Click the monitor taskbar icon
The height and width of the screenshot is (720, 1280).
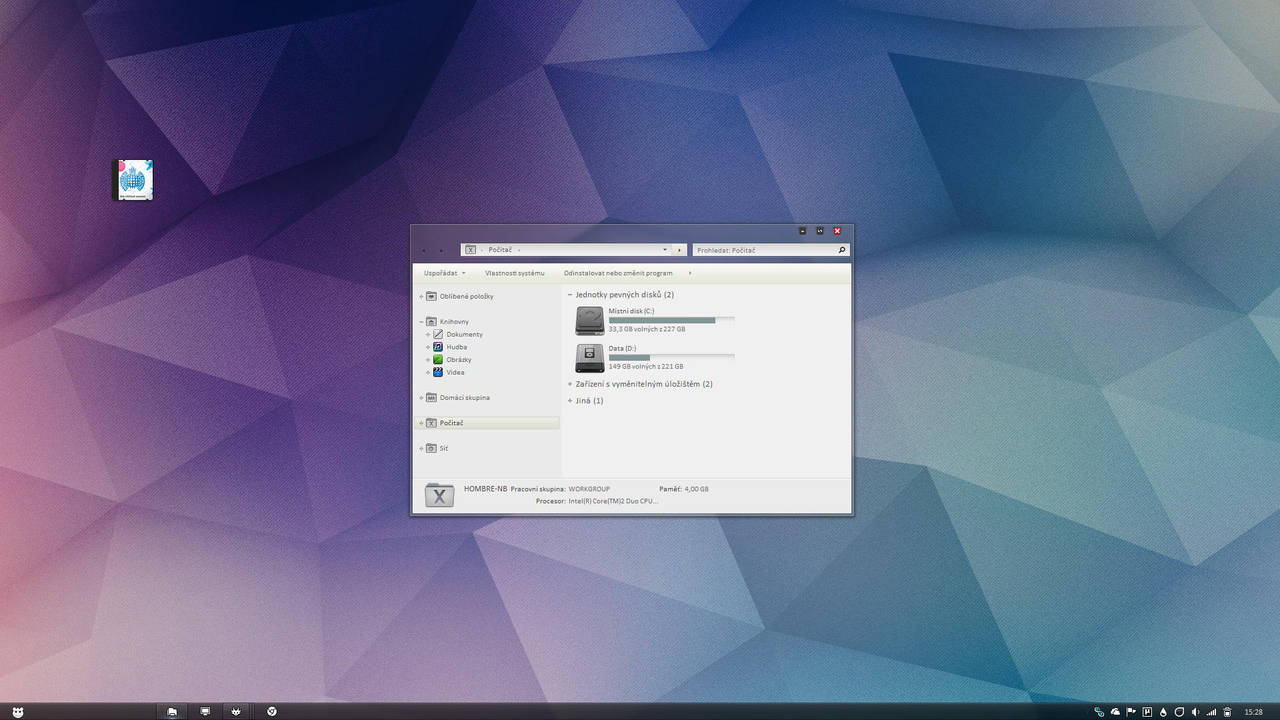pyautogui.click(x=205, y=712)
